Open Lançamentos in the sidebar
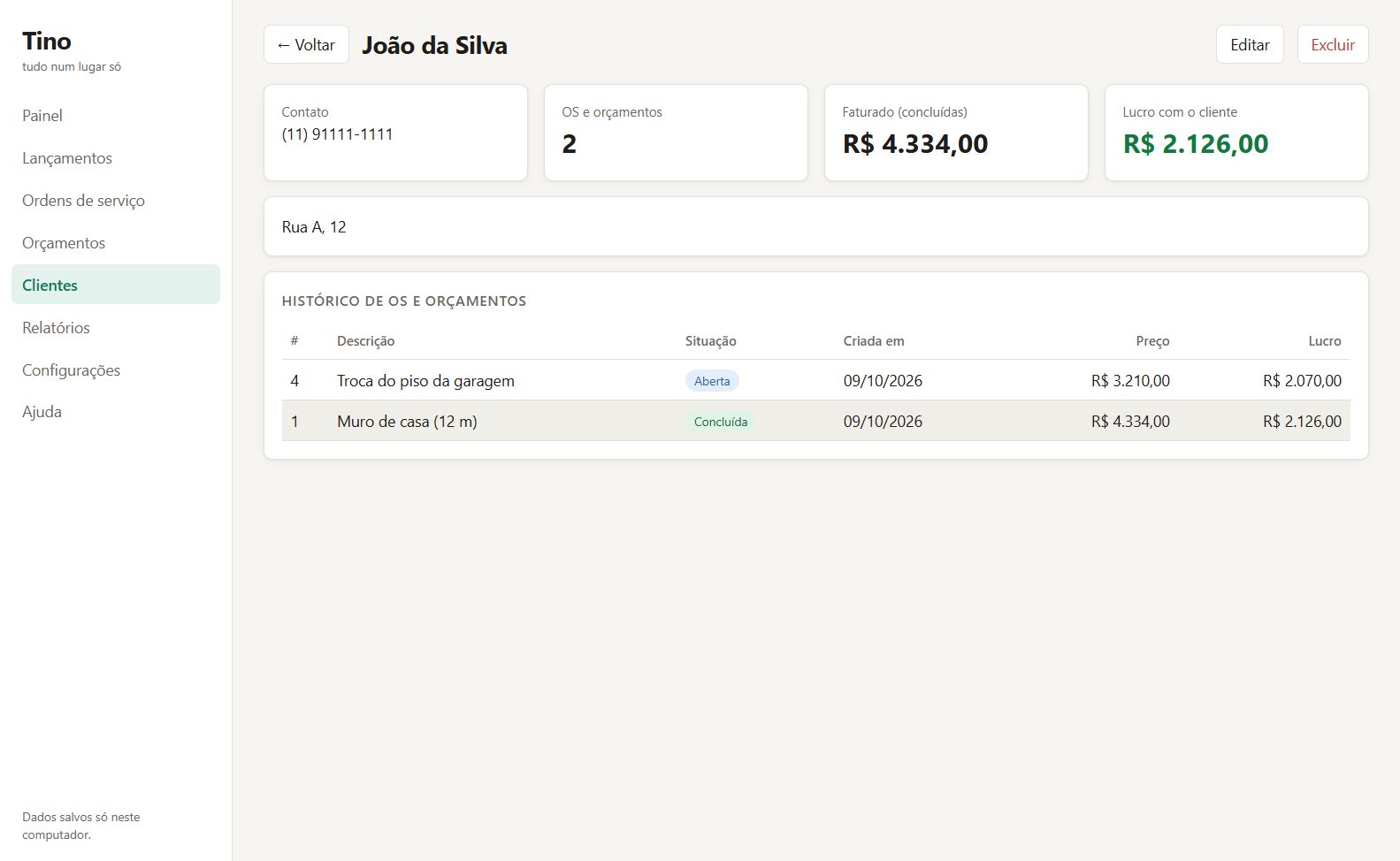The image size is (1400, 861). click(116, 158)
